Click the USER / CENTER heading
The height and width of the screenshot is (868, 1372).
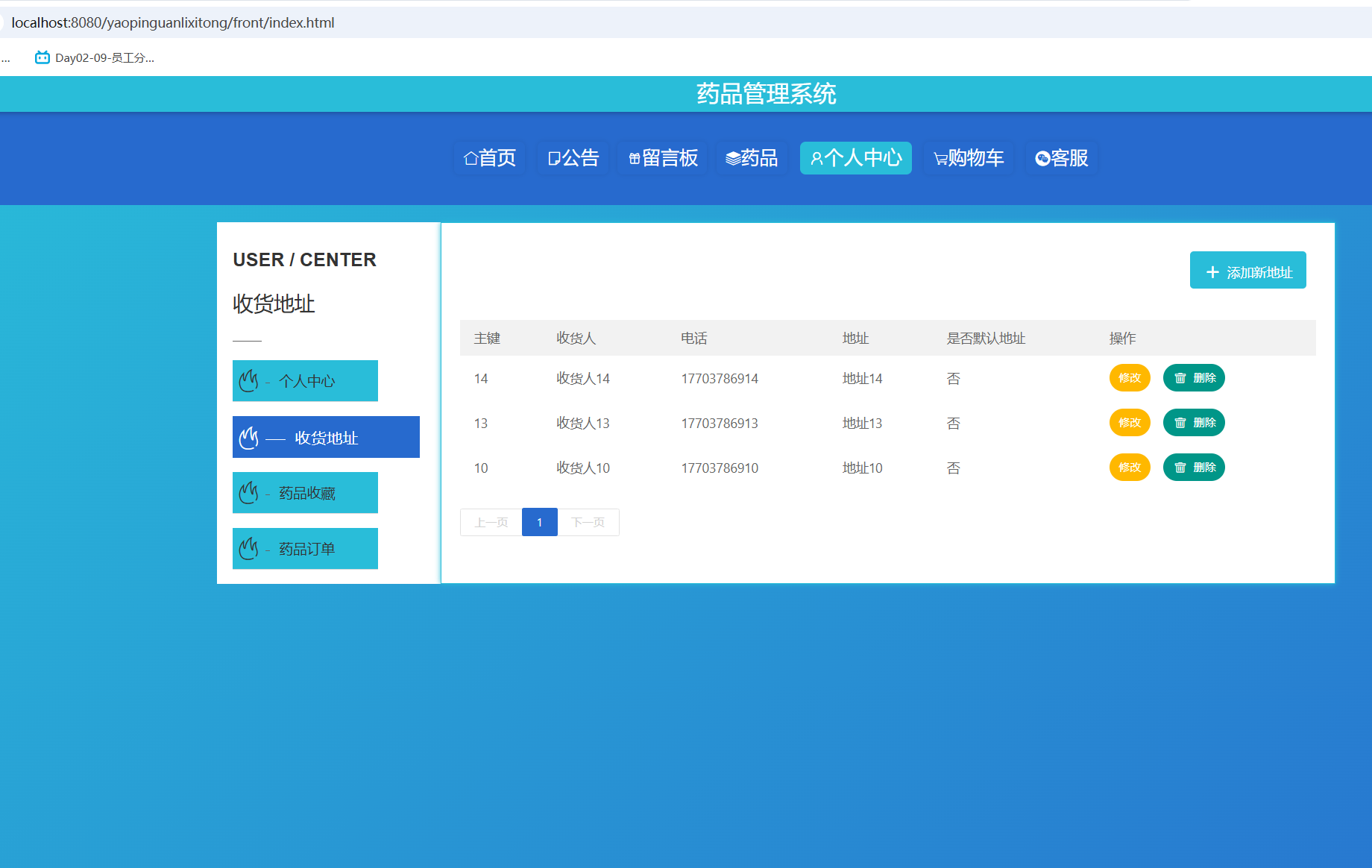coord(304,260)
